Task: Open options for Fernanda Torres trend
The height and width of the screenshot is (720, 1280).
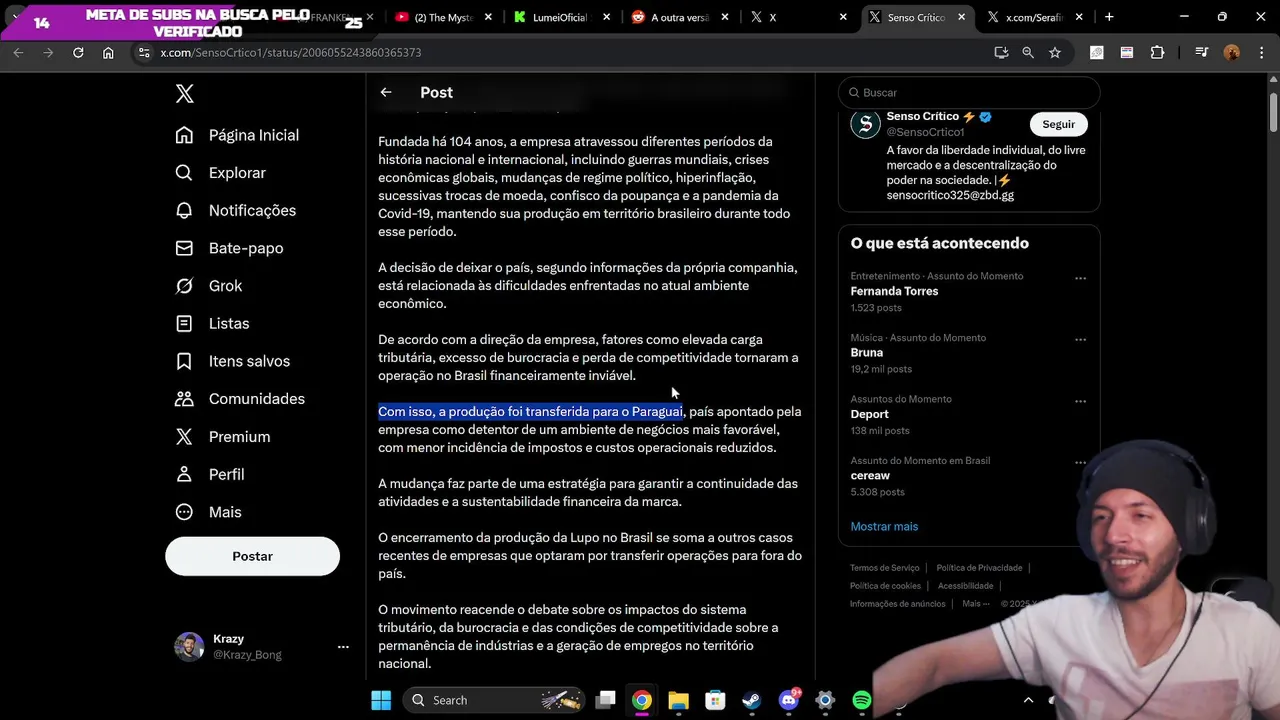Action: 1080,278
